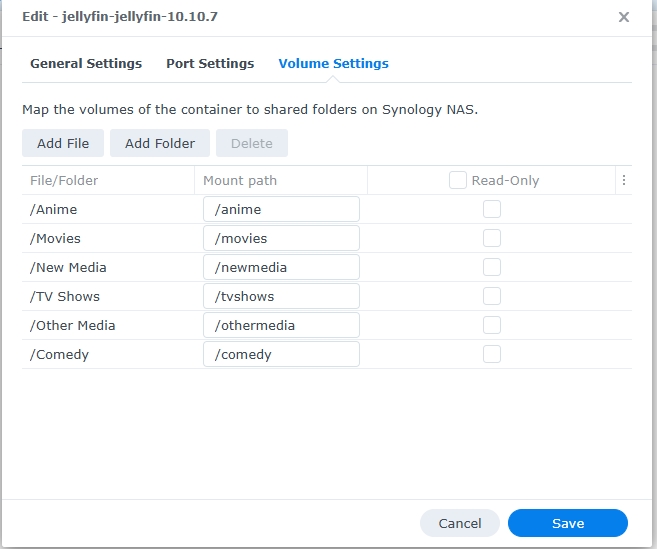Mark /Other Media as Read-Only
This screenshot has width=657, height=549.
[x=492, y=325]
